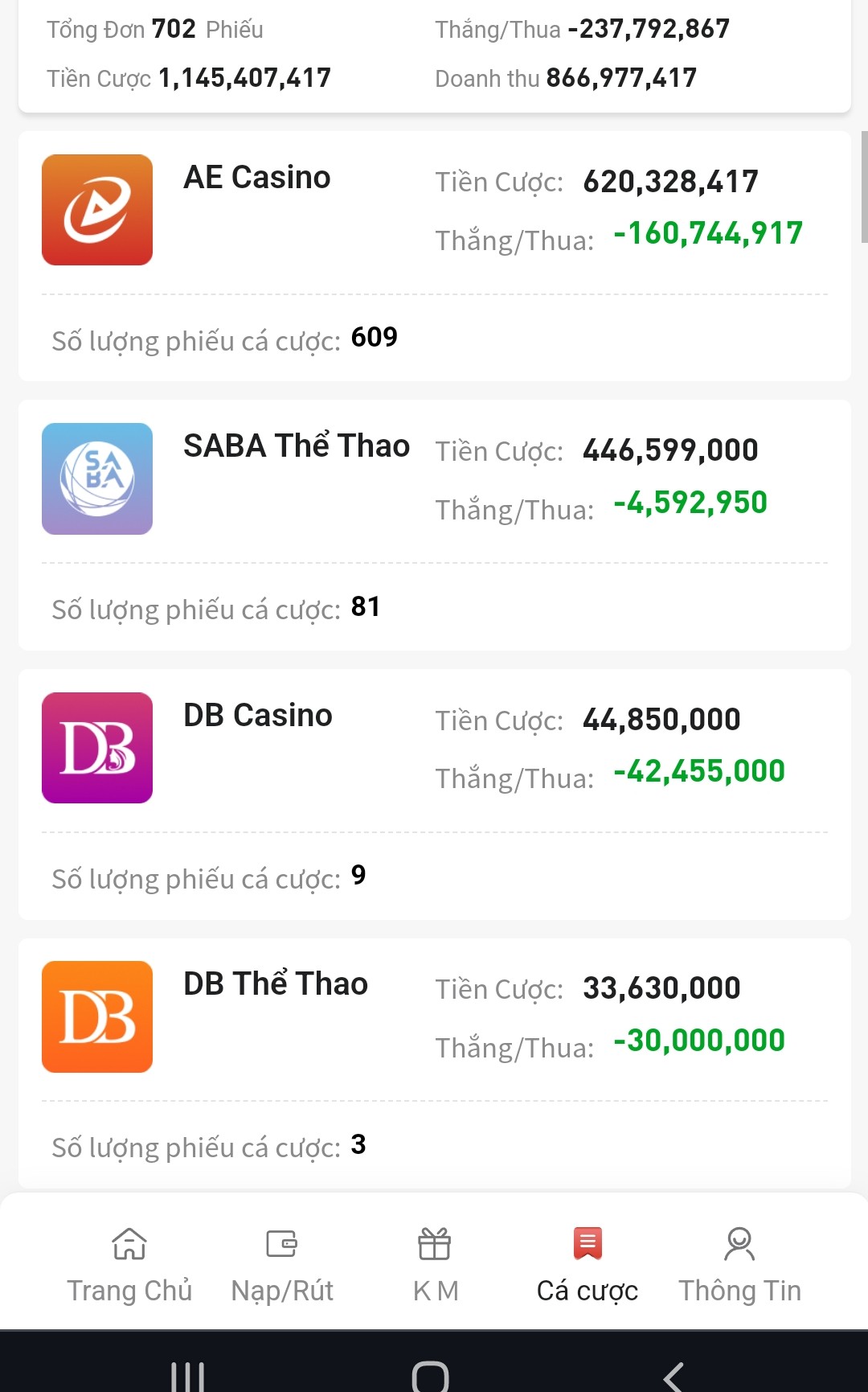Open the SABA Thể Thao logo icon
The height and width of the screenshot is (1392, 868).
tap(97, 479)
